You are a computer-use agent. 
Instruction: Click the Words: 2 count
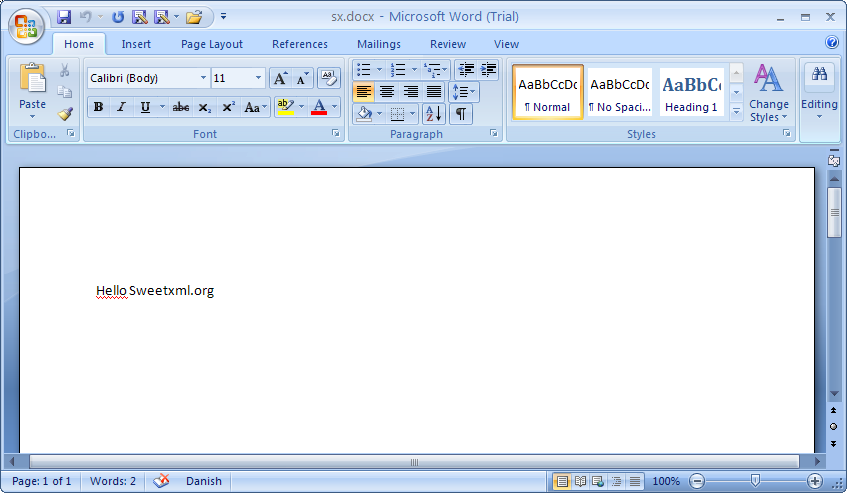coord(112,481)
